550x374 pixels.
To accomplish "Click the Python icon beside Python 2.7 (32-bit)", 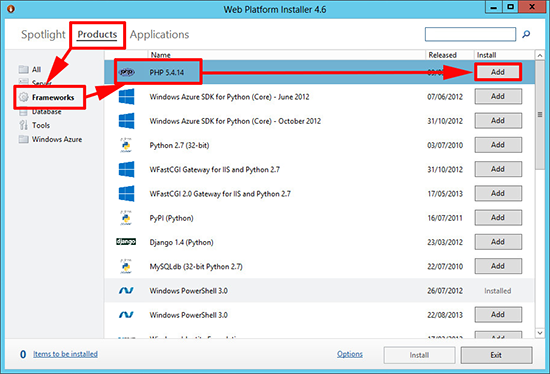I will (x=126, y=145).
